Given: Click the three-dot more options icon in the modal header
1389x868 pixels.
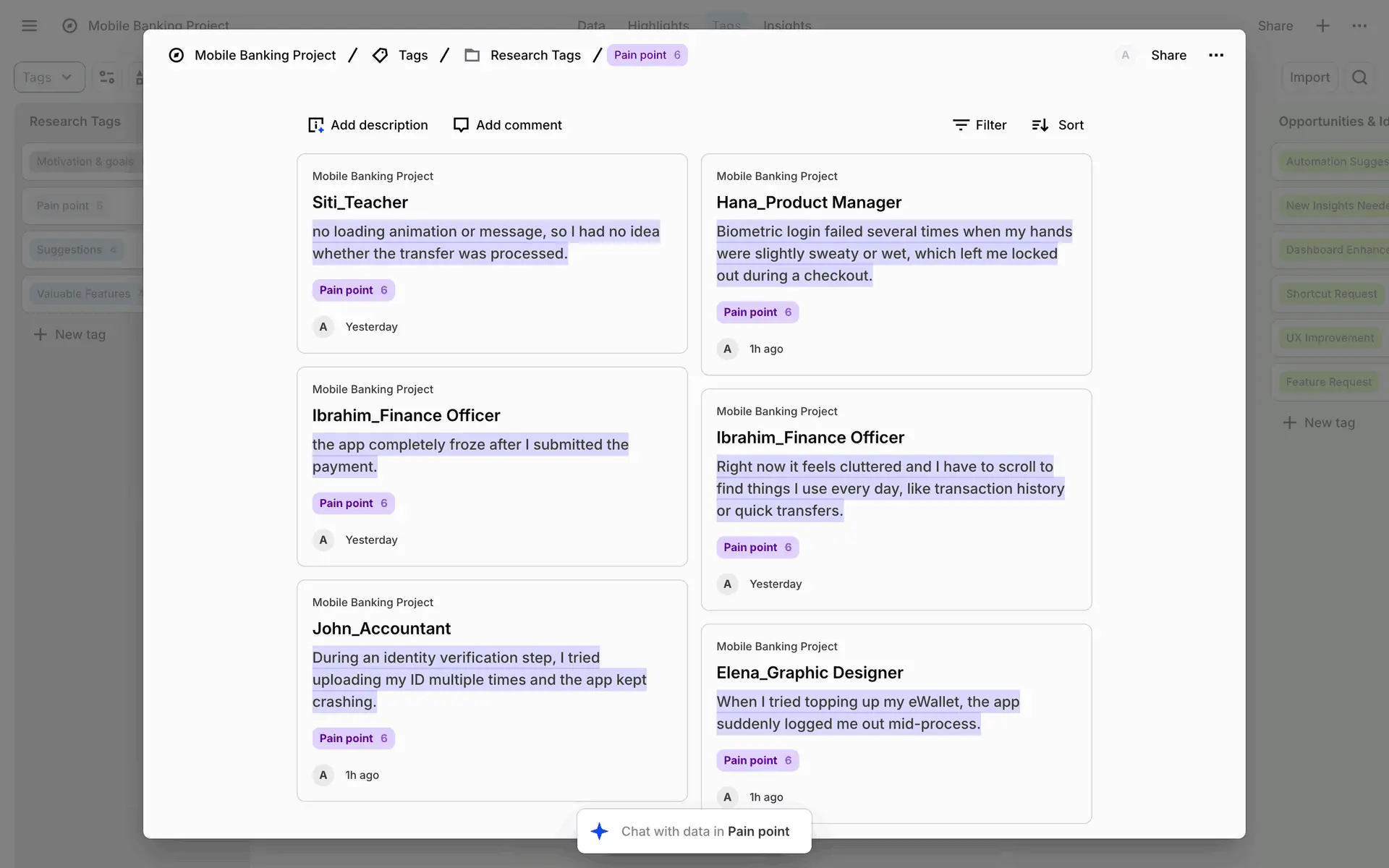Looking at the screenshot, I should pyautogui.click(x=1216, y=55).
